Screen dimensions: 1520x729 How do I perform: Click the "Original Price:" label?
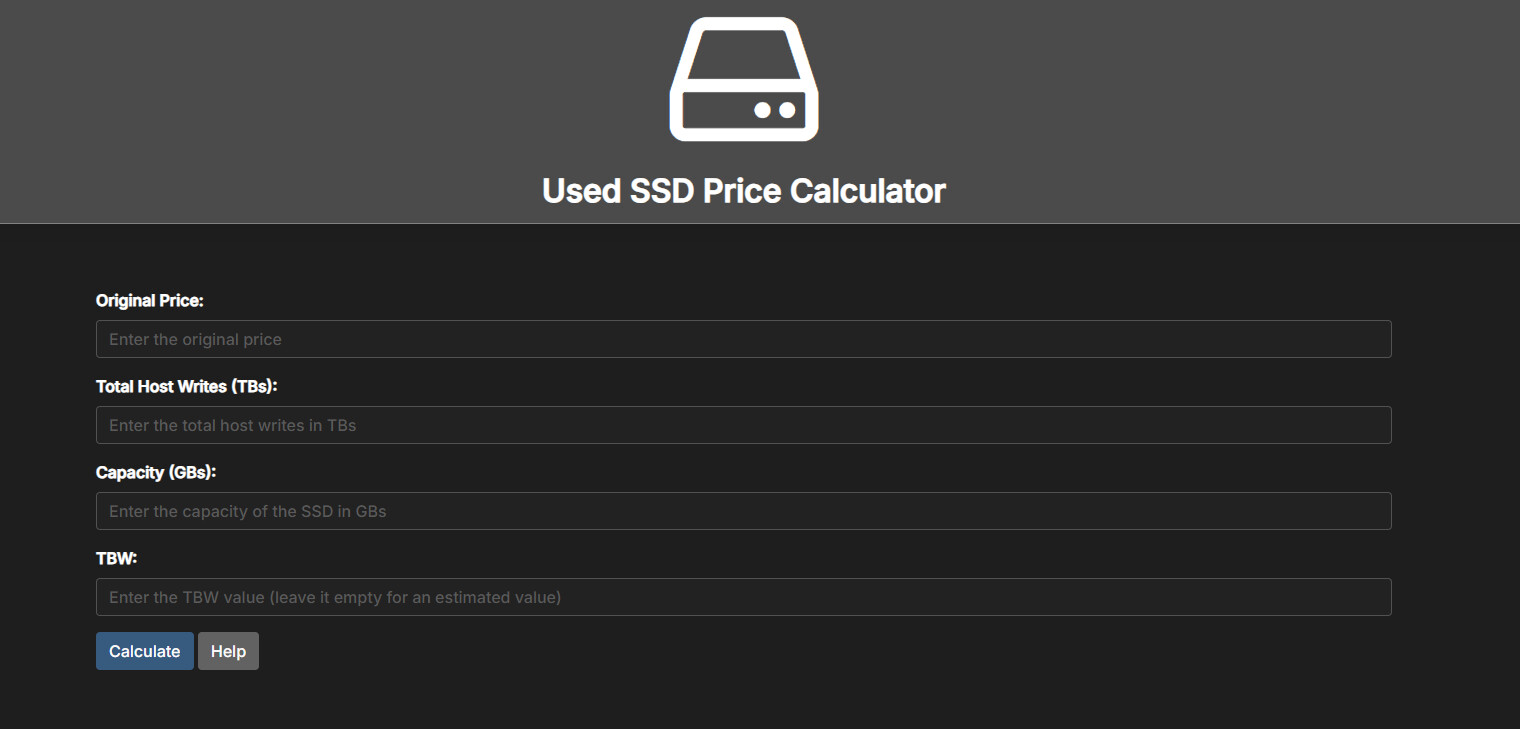[150, 300]
